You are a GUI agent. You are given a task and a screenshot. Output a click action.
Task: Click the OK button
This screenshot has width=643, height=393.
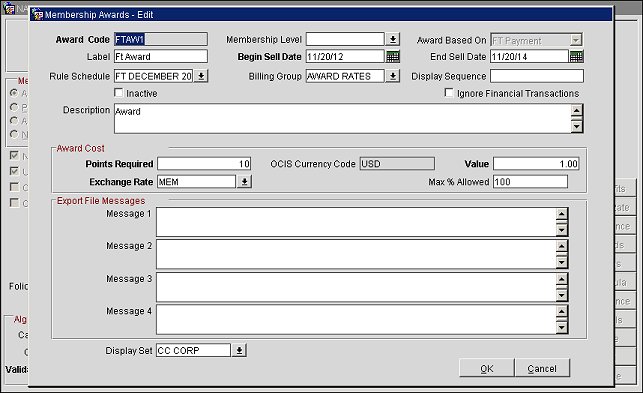(487, 368)
